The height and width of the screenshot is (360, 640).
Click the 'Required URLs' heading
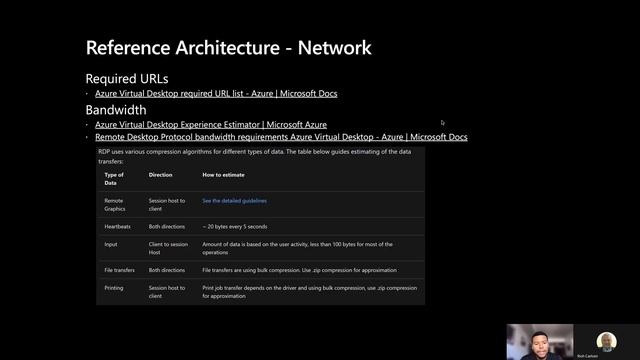[127, 78]
